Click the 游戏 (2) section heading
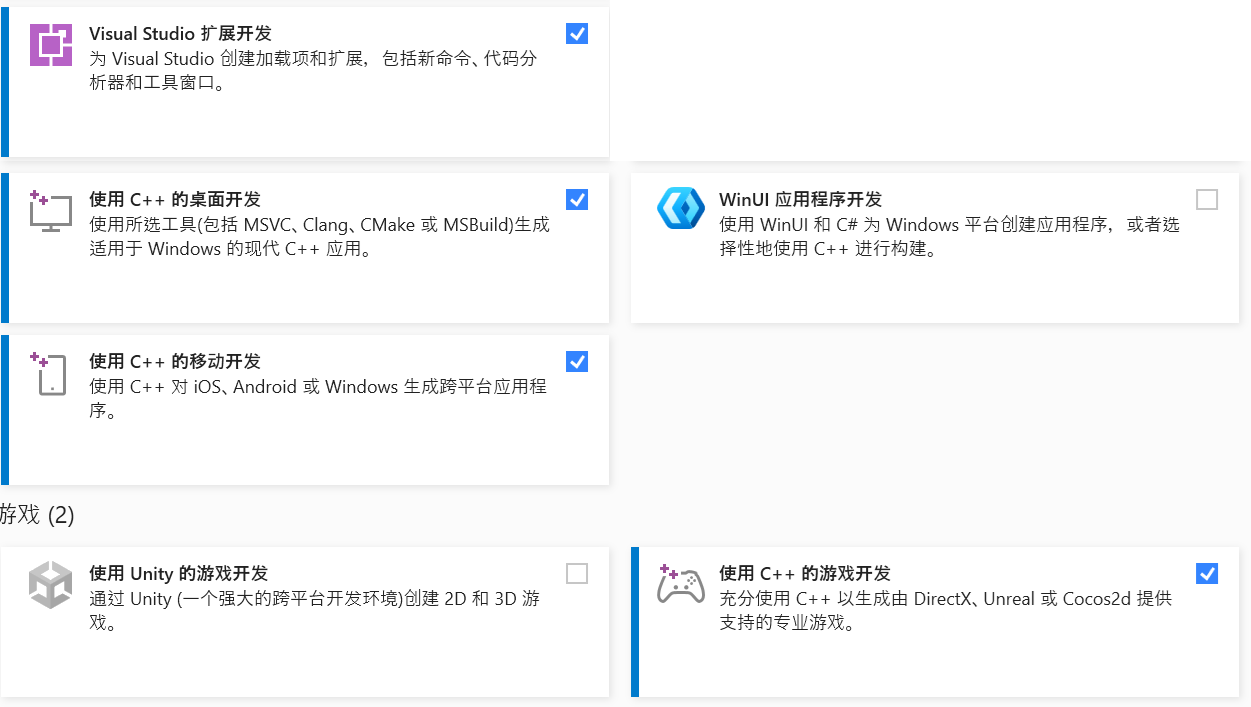Viewport: 1251px width, 707px height. click(37, 515)
